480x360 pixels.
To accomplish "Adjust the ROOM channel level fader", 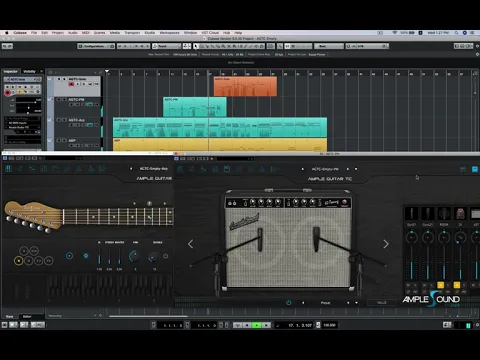I will [x=444, y=263].
